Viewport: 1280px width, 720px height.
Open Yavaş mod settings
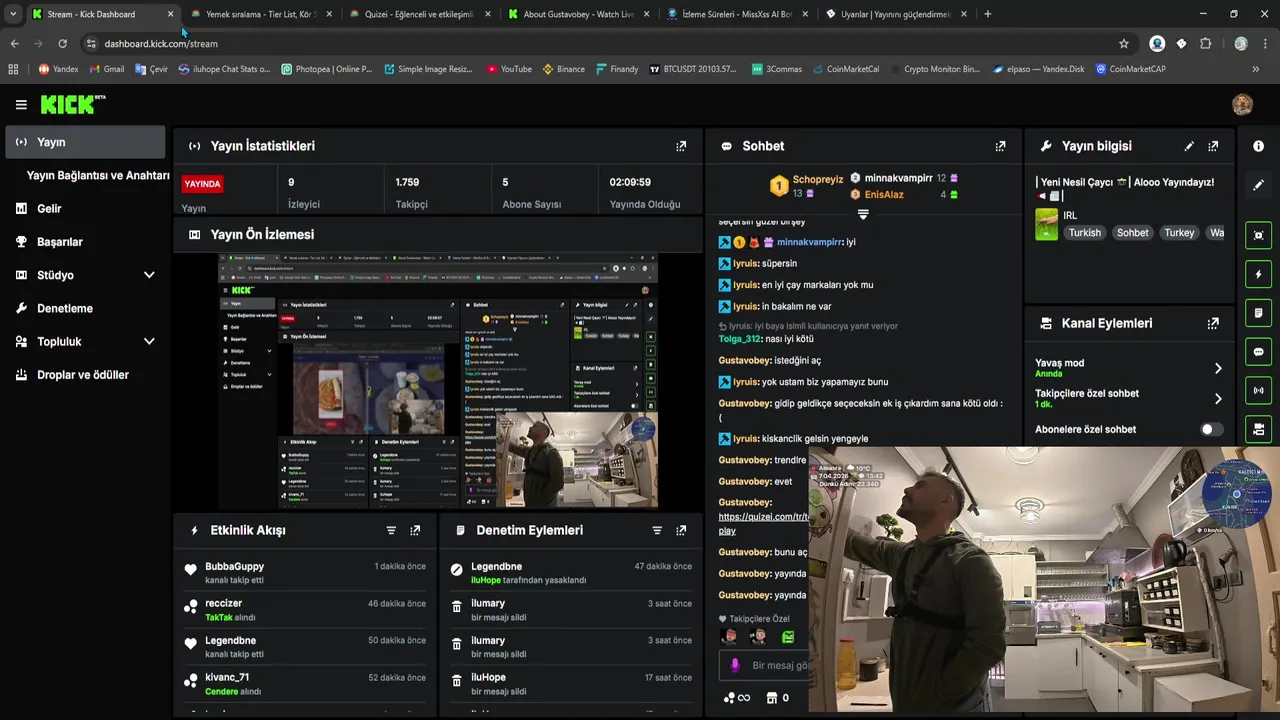point(1128,368)
